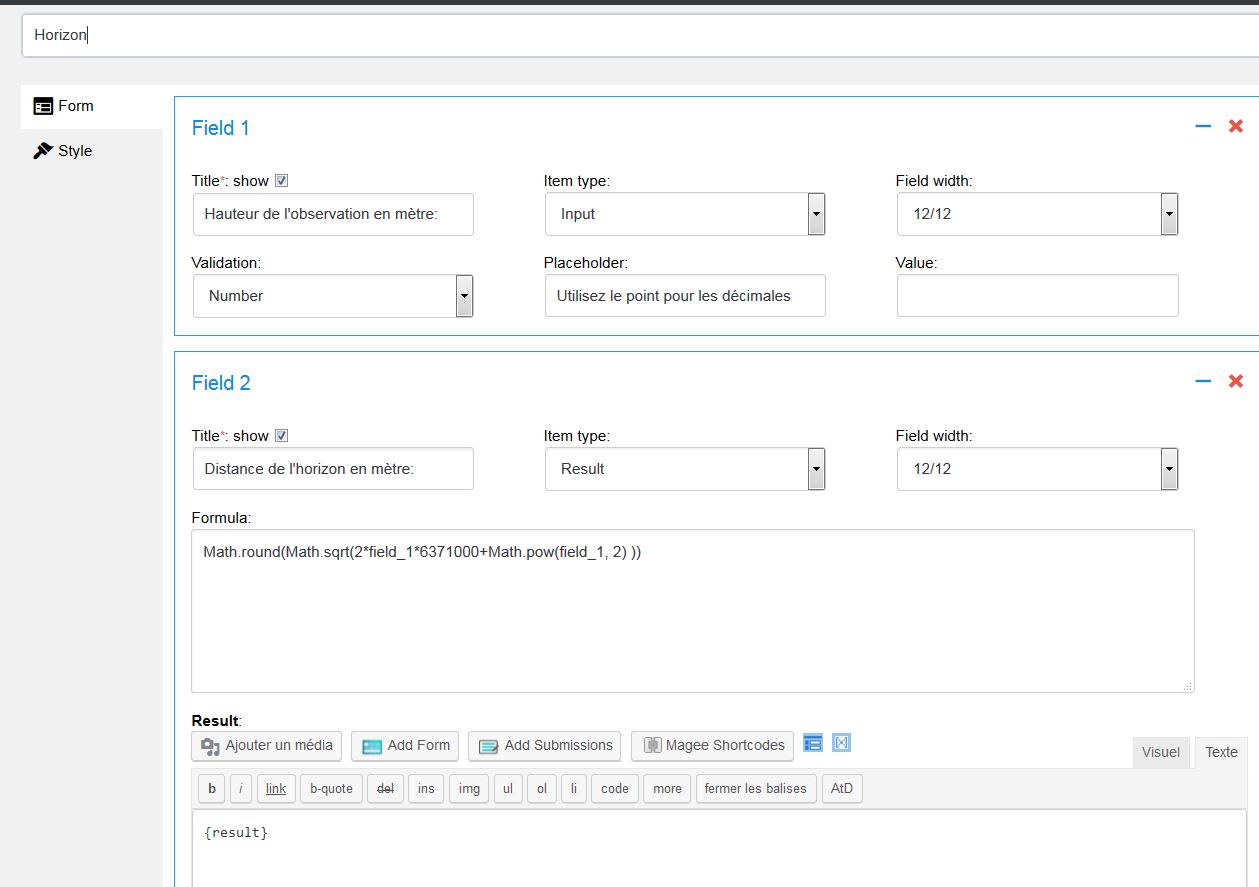This screenshot has height=887, width=1259.
Task: Remove Field 2 using the red X
Action: click(x=1236, y=382)
